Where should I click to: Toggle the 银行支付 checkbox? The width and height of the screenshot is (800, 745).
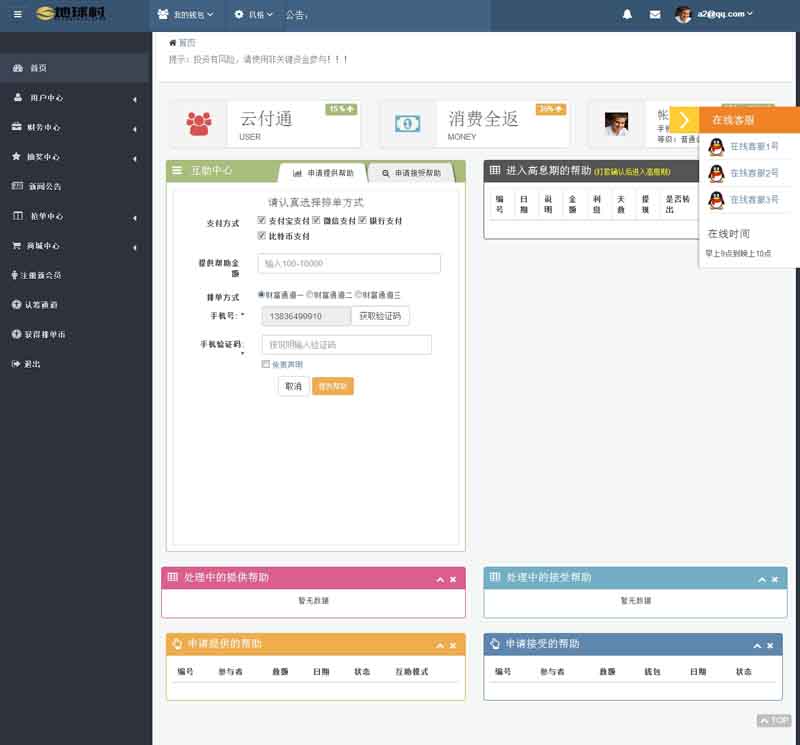tap(362, 220)
